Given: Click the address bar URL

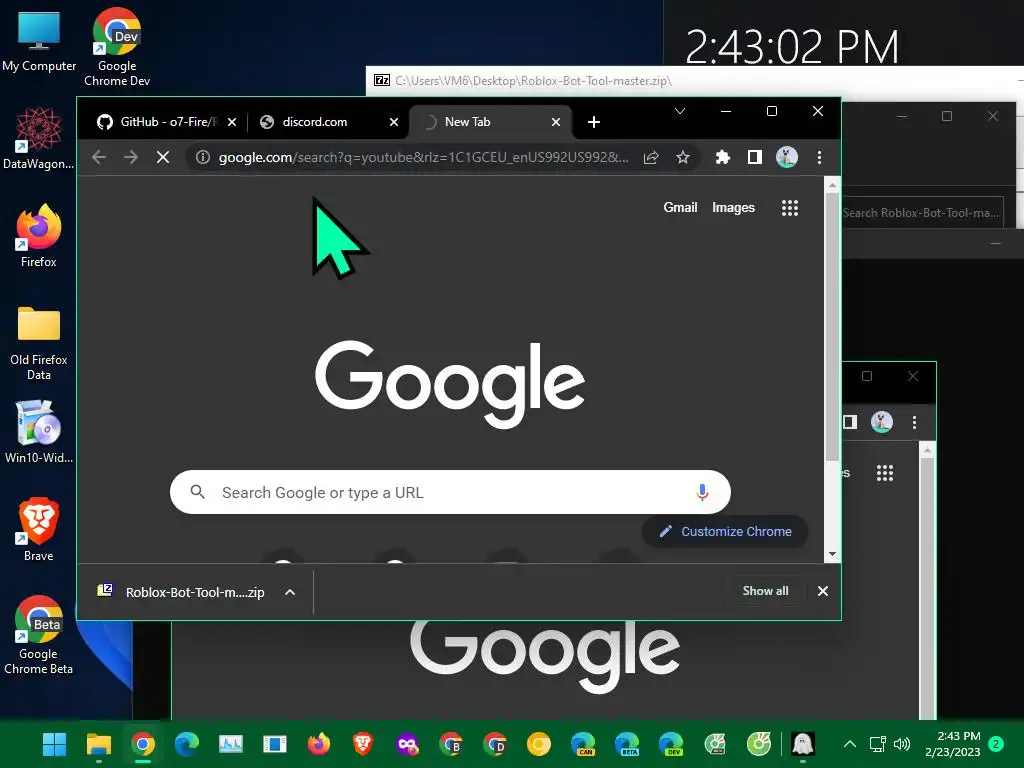Looking at the screenshot, I should click(424, 157).
